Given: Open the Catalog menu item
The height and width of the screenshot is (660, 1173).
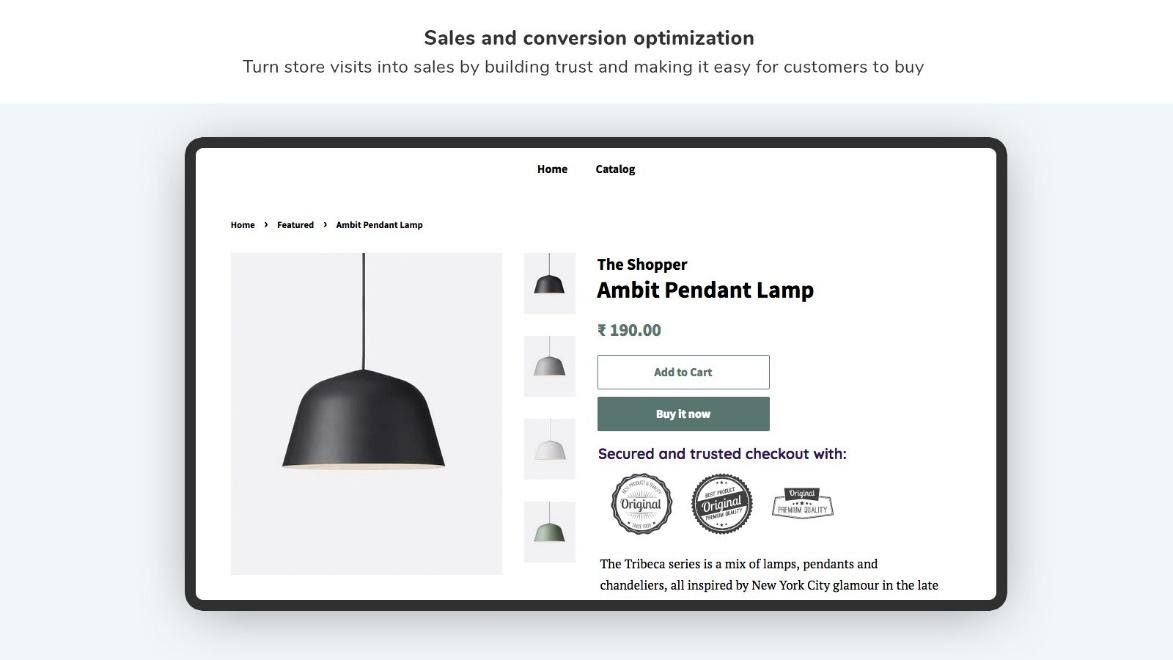Looking at the screenshot, I should click(615, 169).
